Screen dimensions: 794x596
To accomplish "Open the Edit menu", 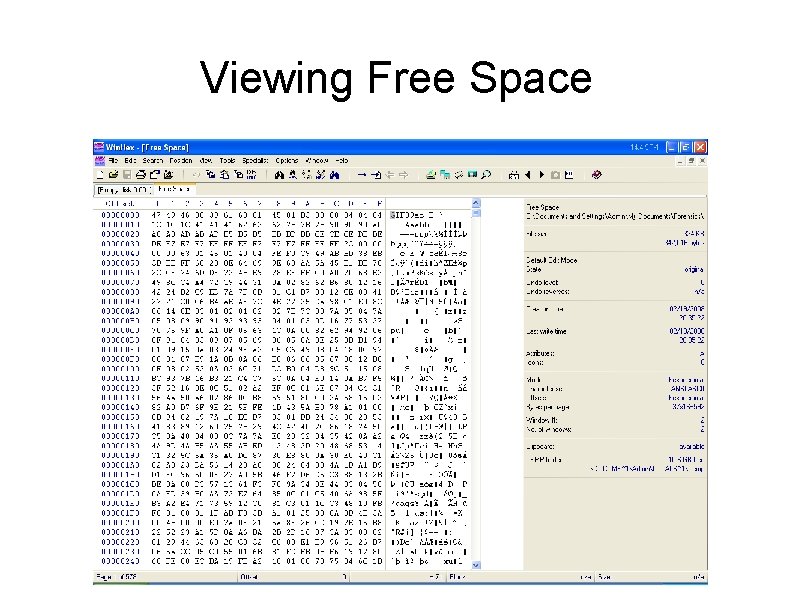I will (130, 161).
